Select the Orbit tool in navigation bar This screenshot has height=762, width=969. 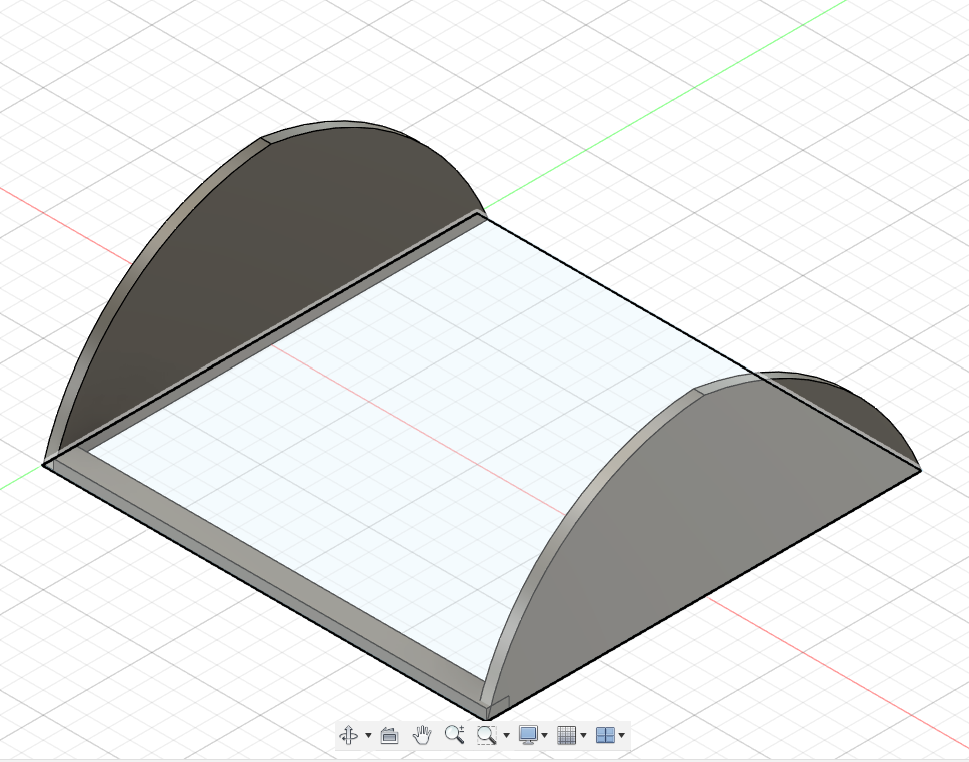tap(349, 735)
